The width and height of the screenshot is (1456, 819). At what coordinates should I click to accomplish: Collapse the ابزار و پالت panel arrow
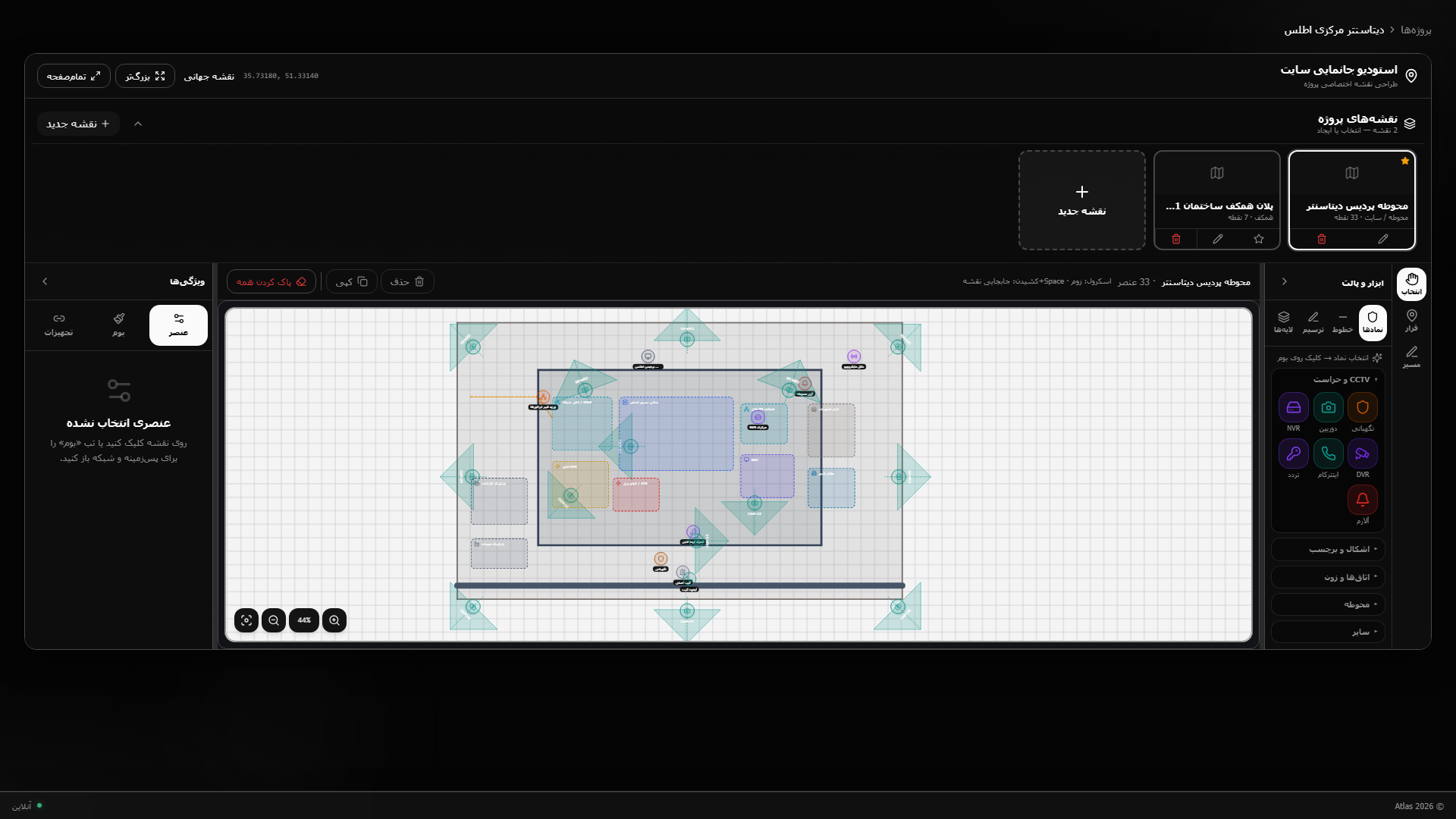[x=1285, y=281]
